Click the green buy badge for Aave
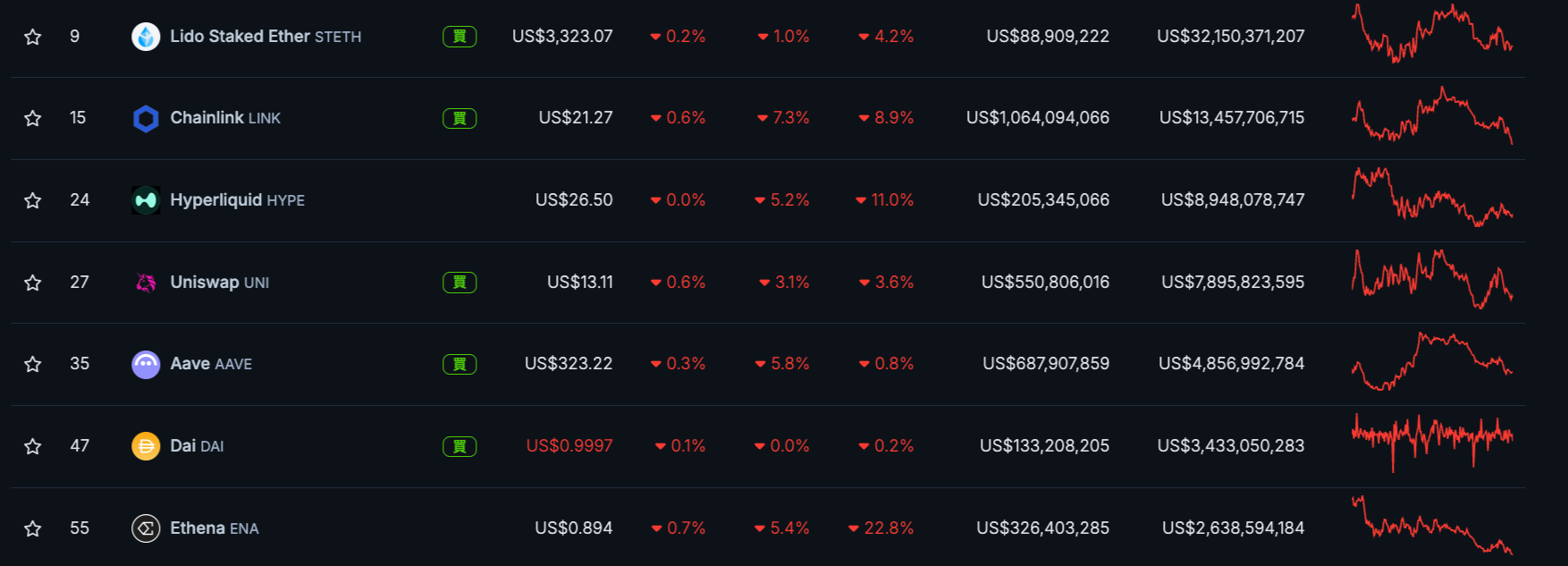 coord(459,364)
